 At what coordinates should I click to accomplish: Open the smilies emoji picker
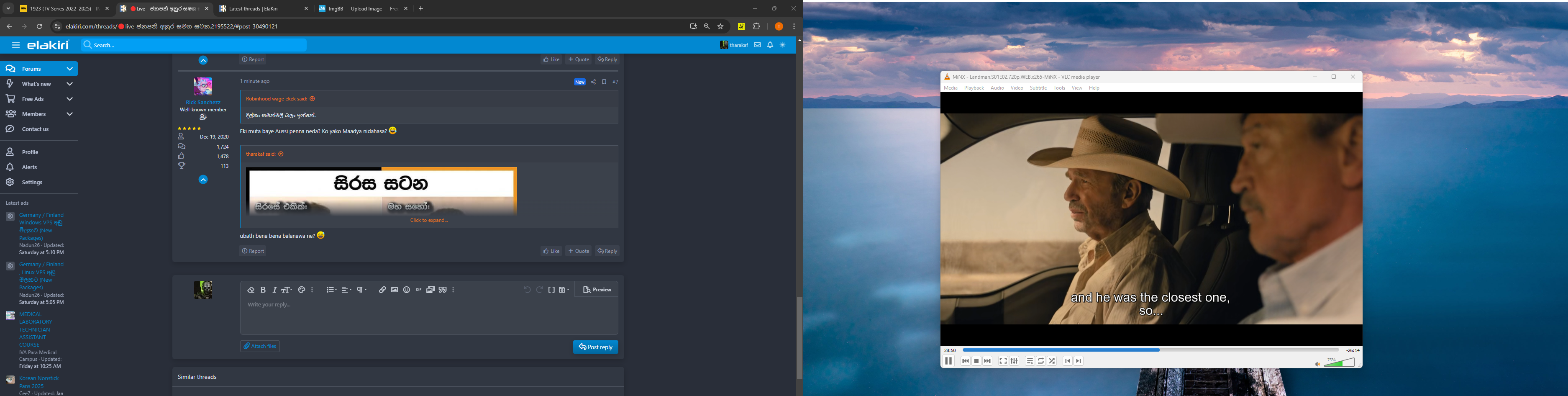pyautogui.click(x=407, y=290)
